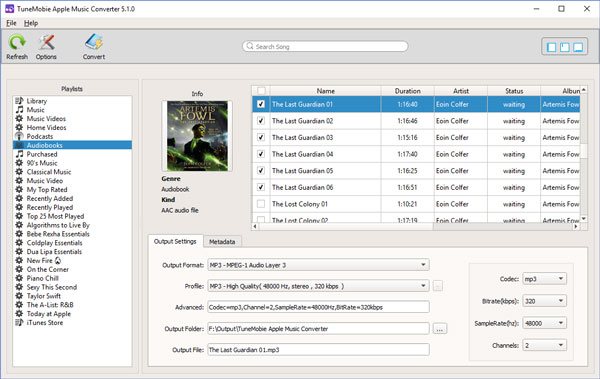Click the Home Videos gear icon
600x379 pixels.
(x=19, y=127)
